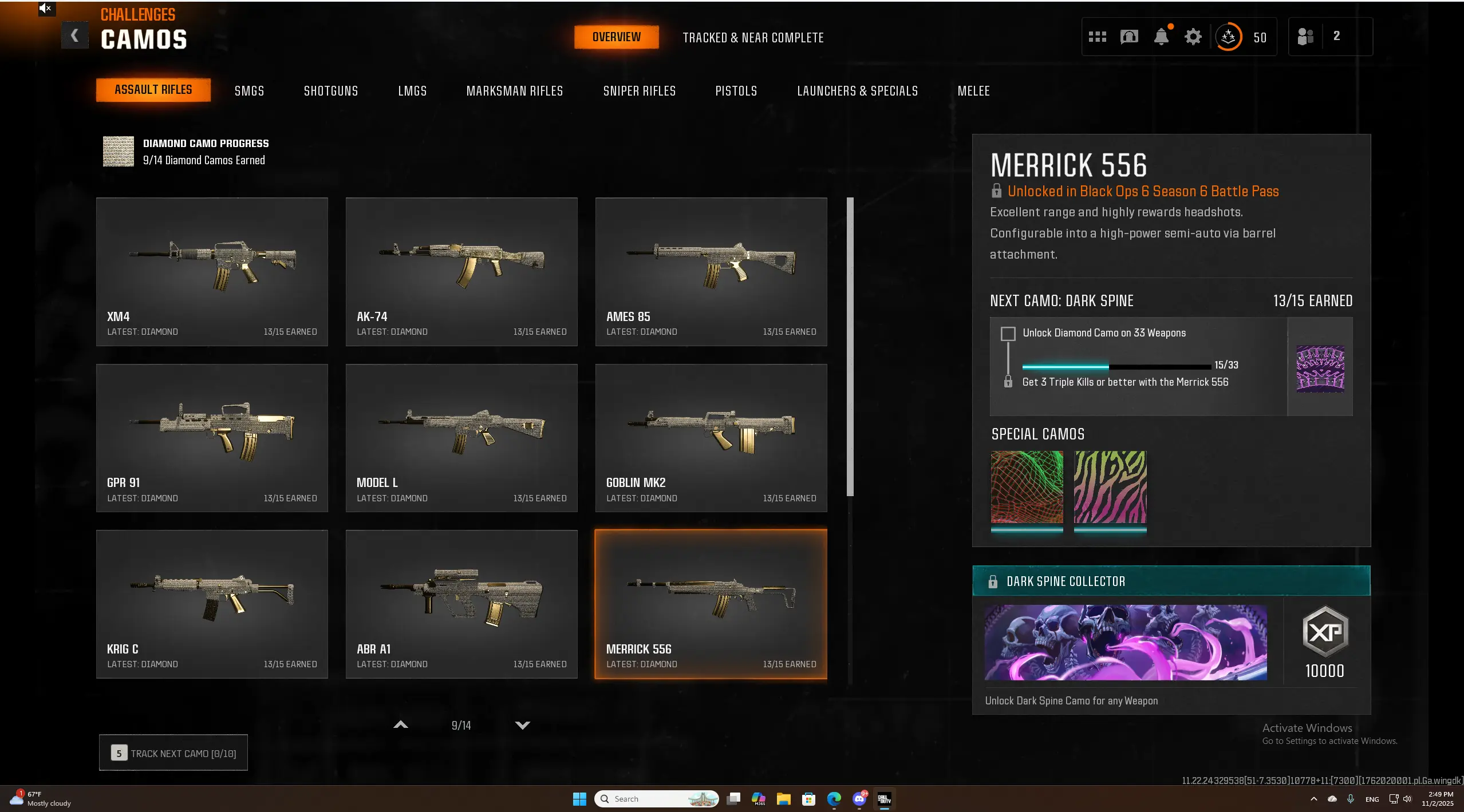Select the Overview button
Image resolution: width=1464 pixels, height=812 pixels.
tap(616, 37)
